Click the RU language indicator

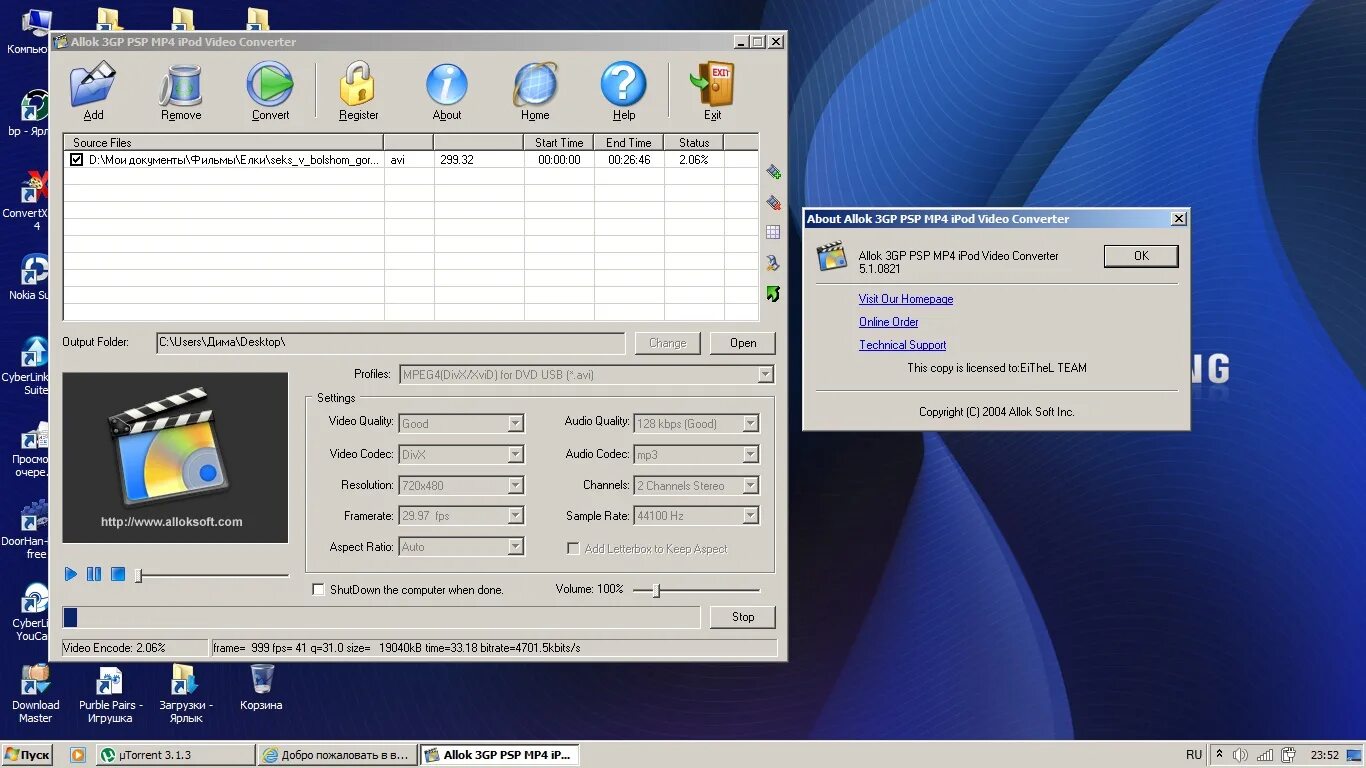1194,755
